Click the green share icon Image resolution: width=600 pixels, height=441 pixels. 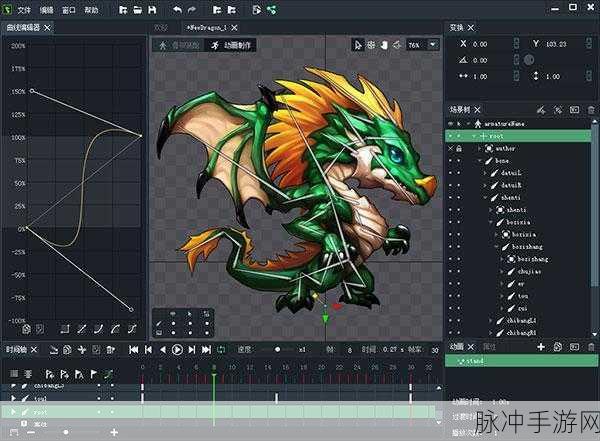point(272,10)
